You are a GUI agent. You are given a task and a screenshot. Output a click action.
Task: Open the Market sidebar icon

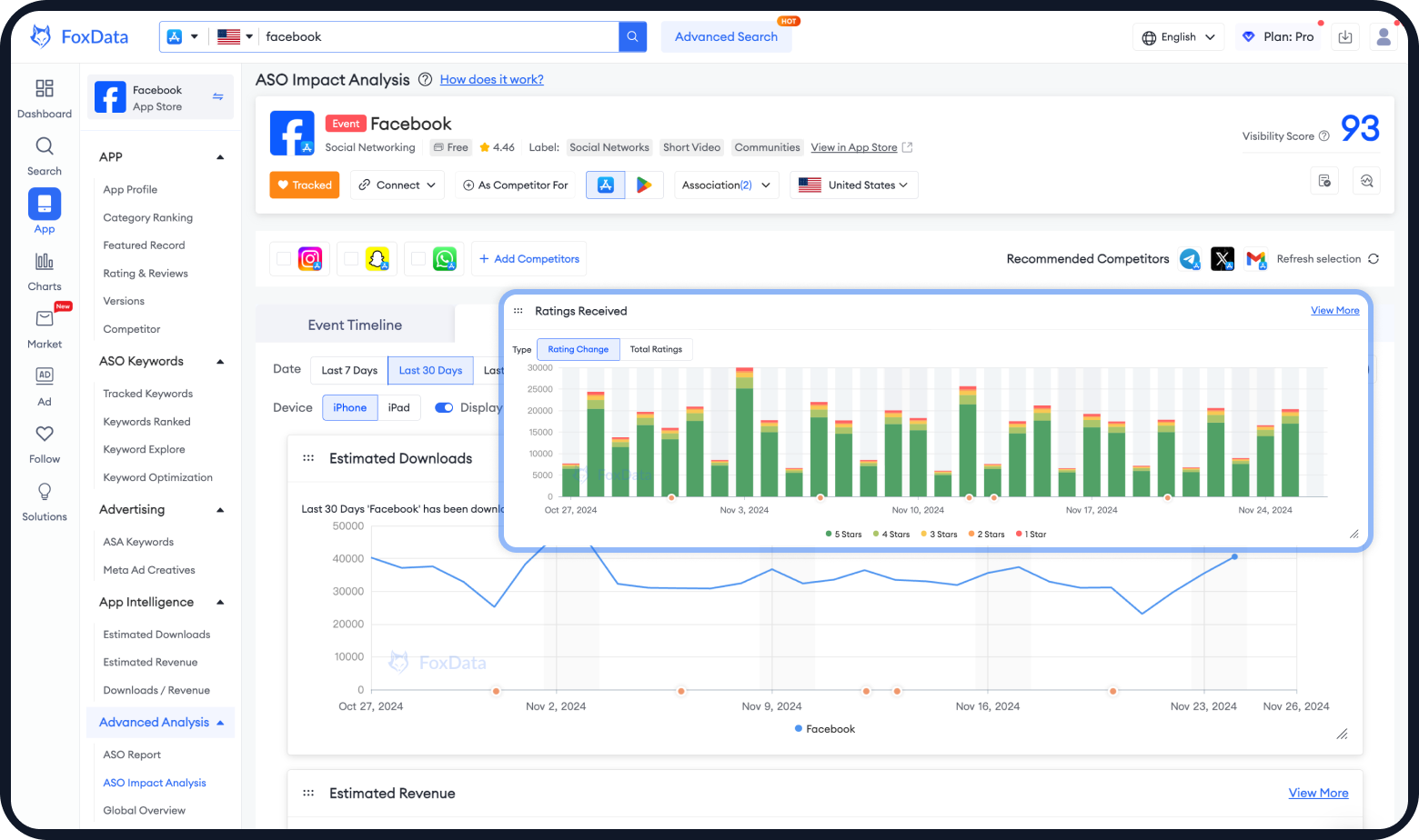tap(44, 319)
